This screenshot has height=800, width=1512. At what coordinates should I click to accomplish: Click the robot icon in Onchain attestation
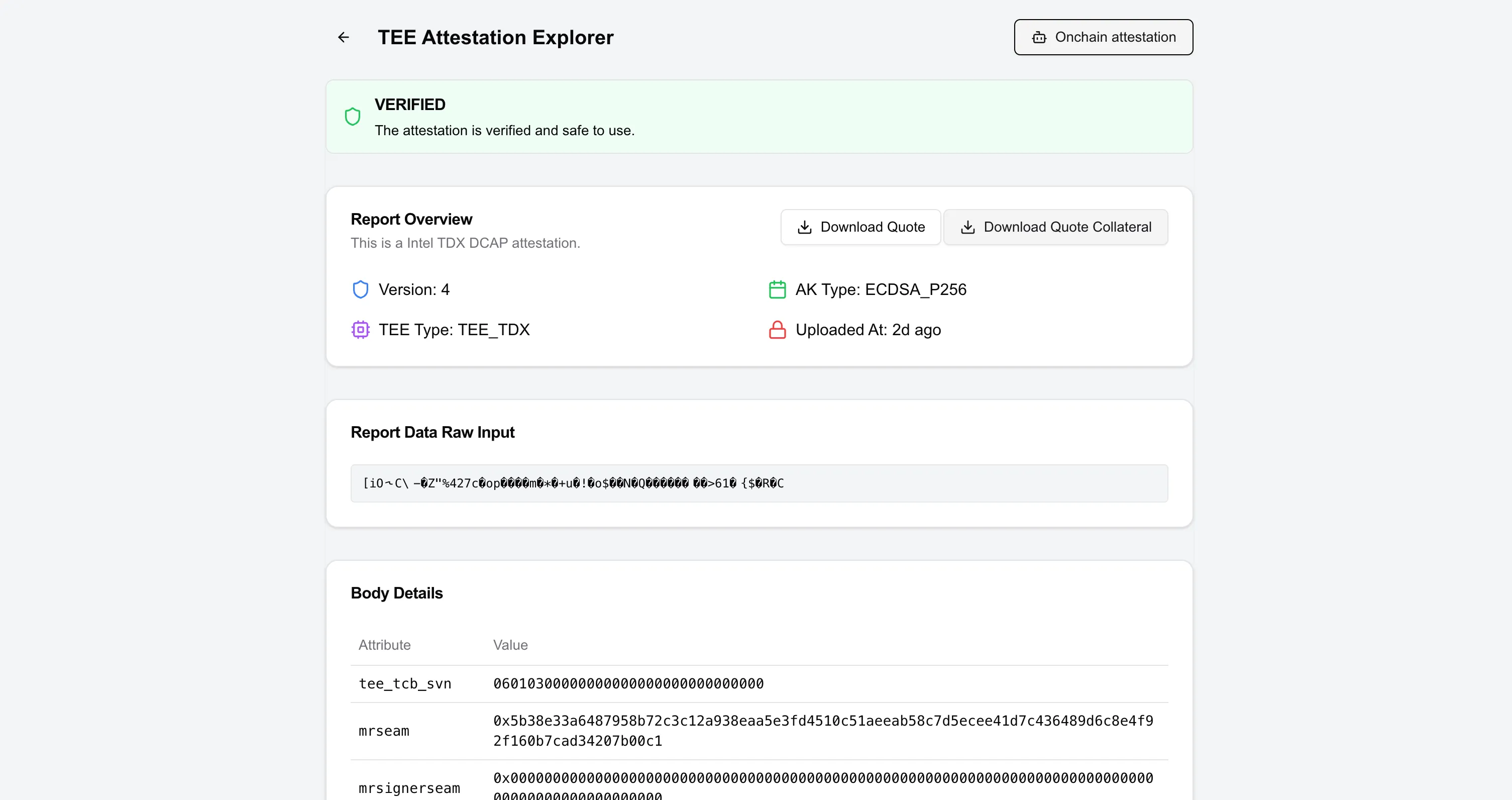[1039, 38]
